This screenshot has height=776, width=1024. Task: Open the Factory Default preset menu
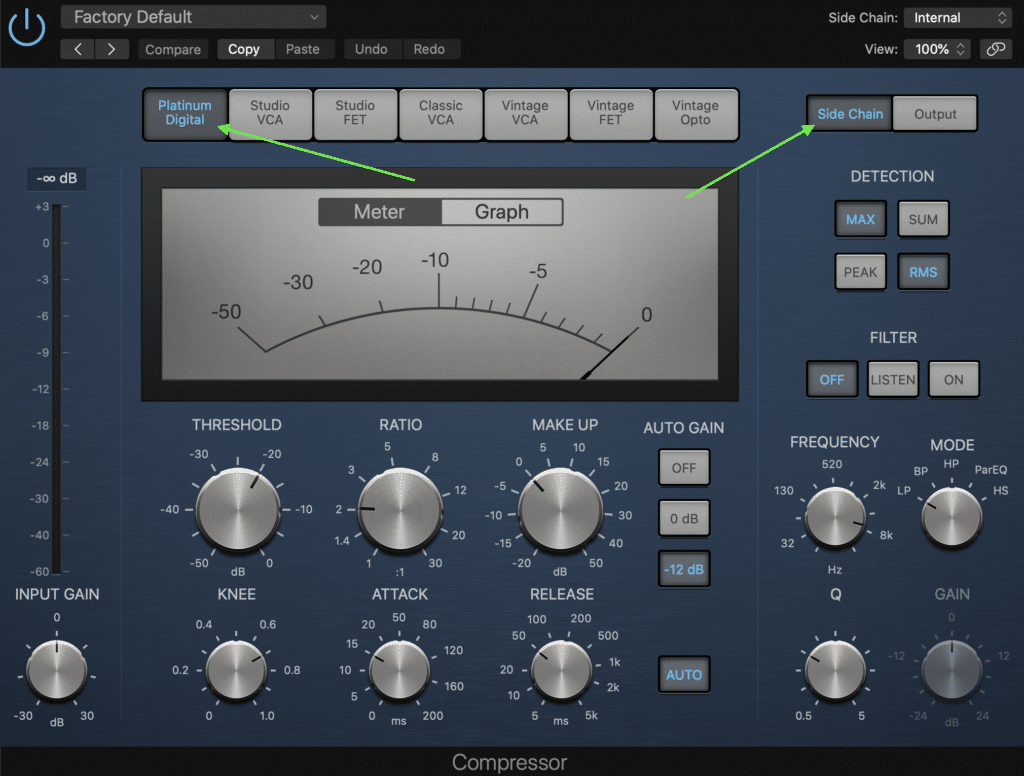193,17
